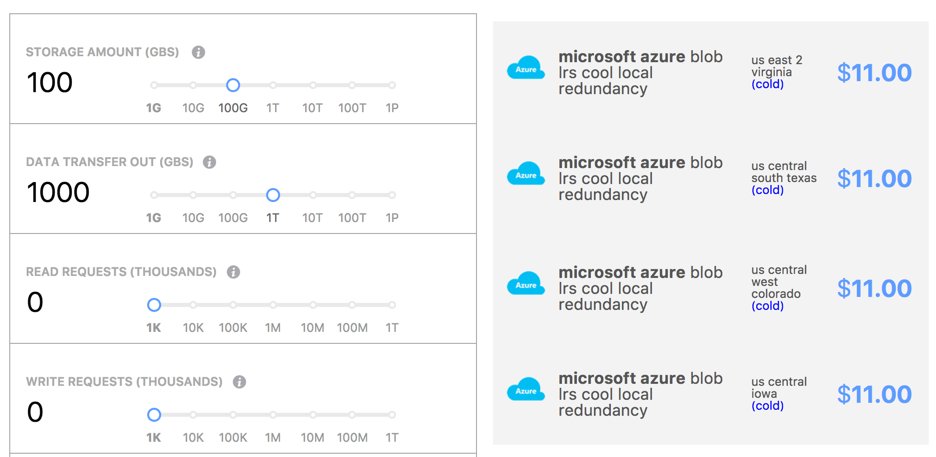
Task: Set Write Requests slider to 100M stop
Action: [x=352, y=415]
